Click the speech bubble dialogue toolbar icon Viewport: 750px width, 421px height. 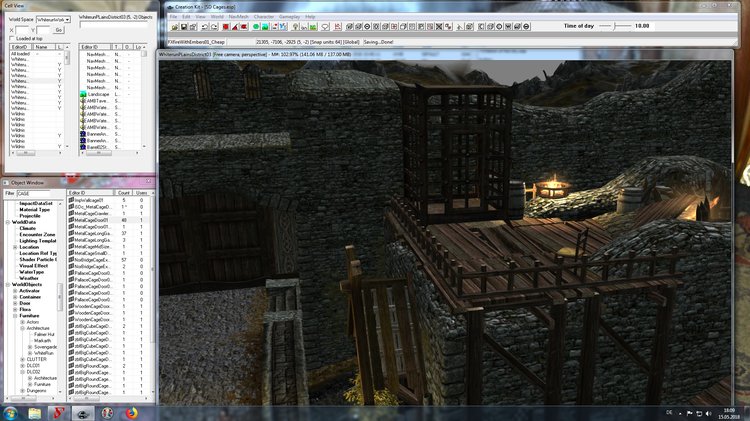[325, 27]
